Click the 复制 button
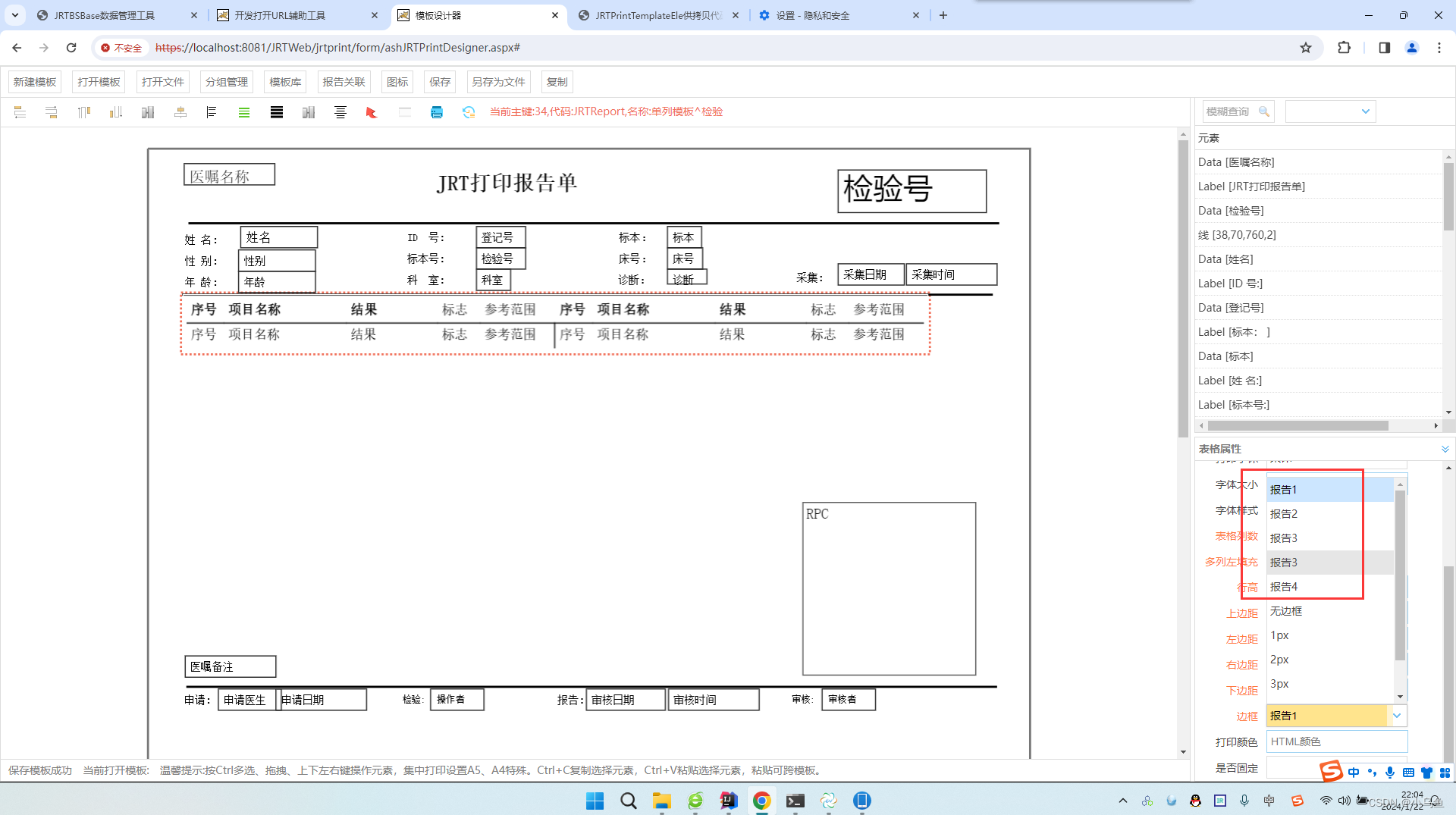Screen dimensions: 1456x815 (x=557, y=82)
